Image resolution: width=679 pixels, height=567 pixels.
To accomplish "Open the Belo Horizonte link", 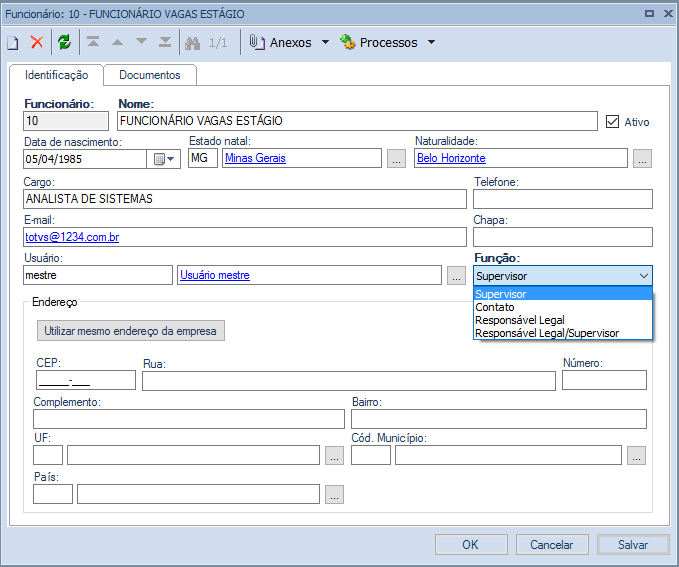I will coord(451,158).
